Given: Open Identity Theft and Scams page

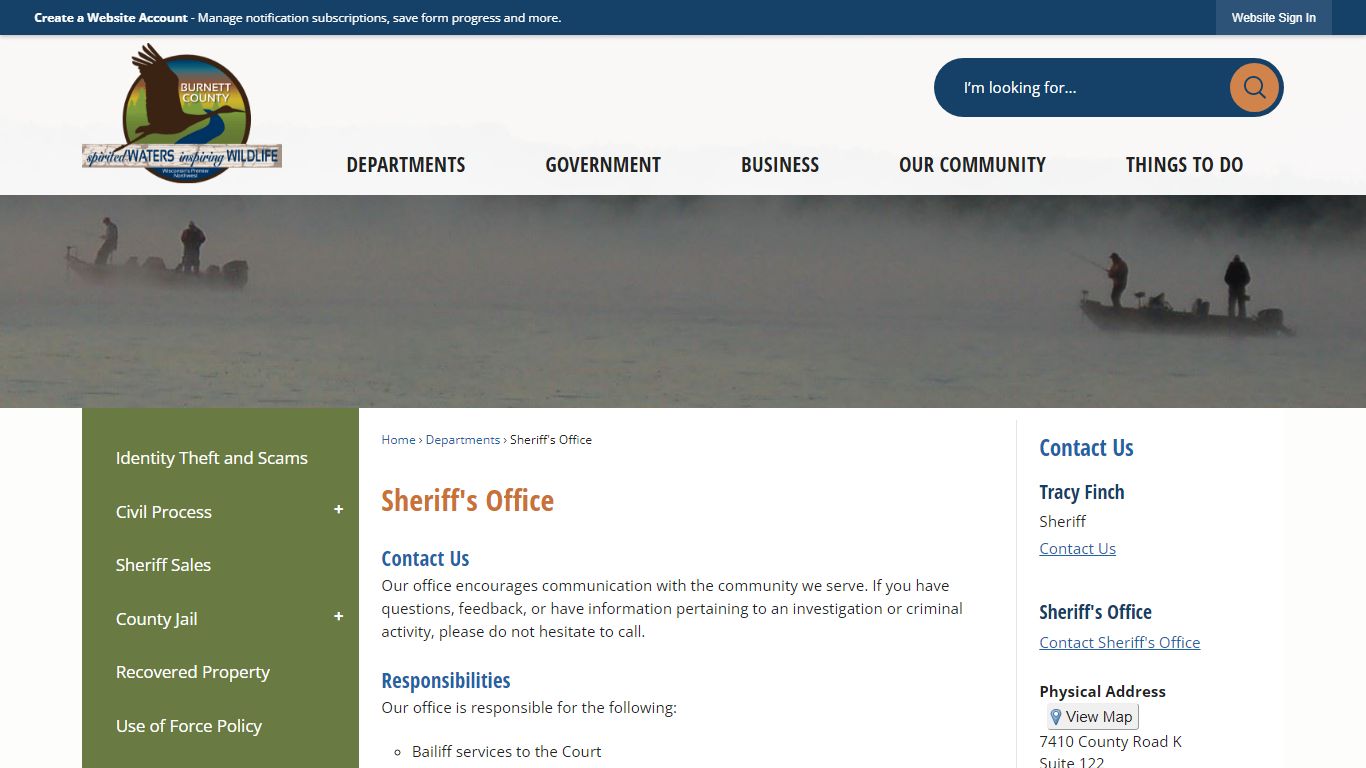Looking at the screenshot, I should pos(212,458).
